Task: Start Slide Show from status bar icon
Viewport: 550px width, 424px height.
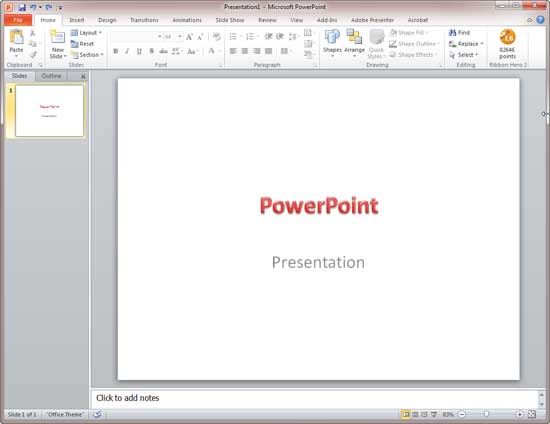Action: click(x=434, y=415)
